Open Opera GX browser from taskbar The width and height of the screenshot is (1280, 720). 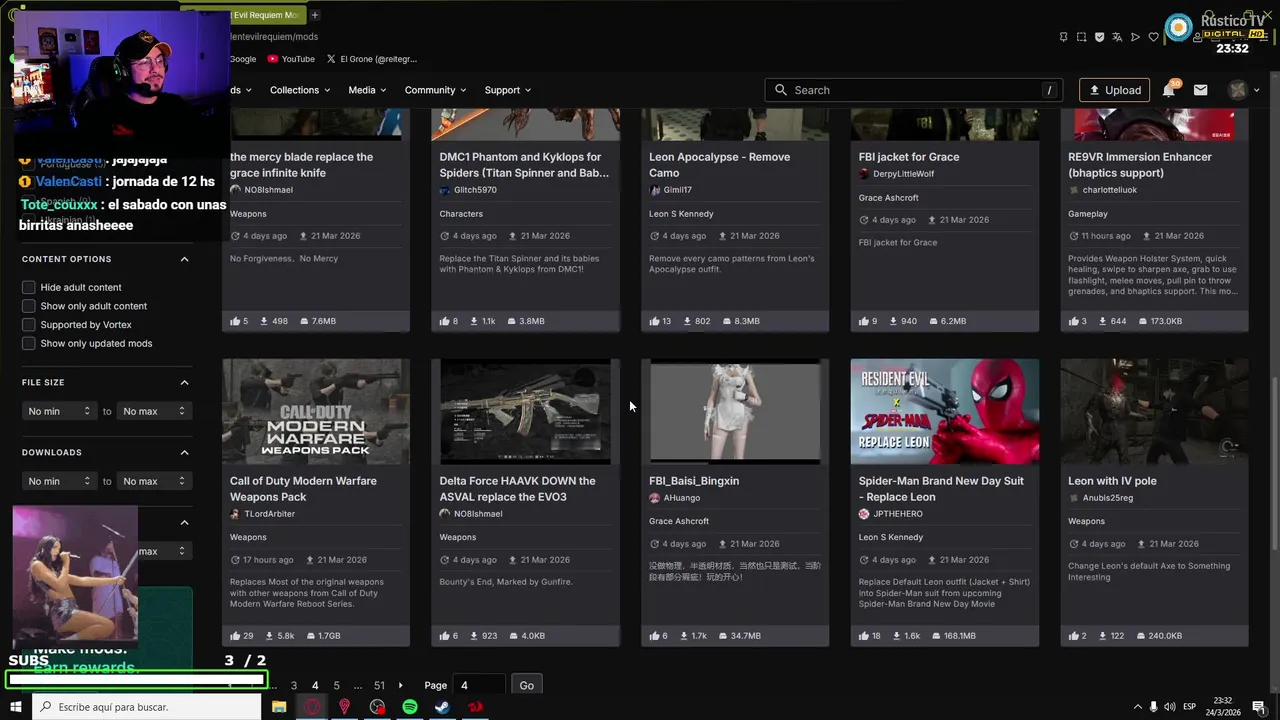tap(312, 707)
